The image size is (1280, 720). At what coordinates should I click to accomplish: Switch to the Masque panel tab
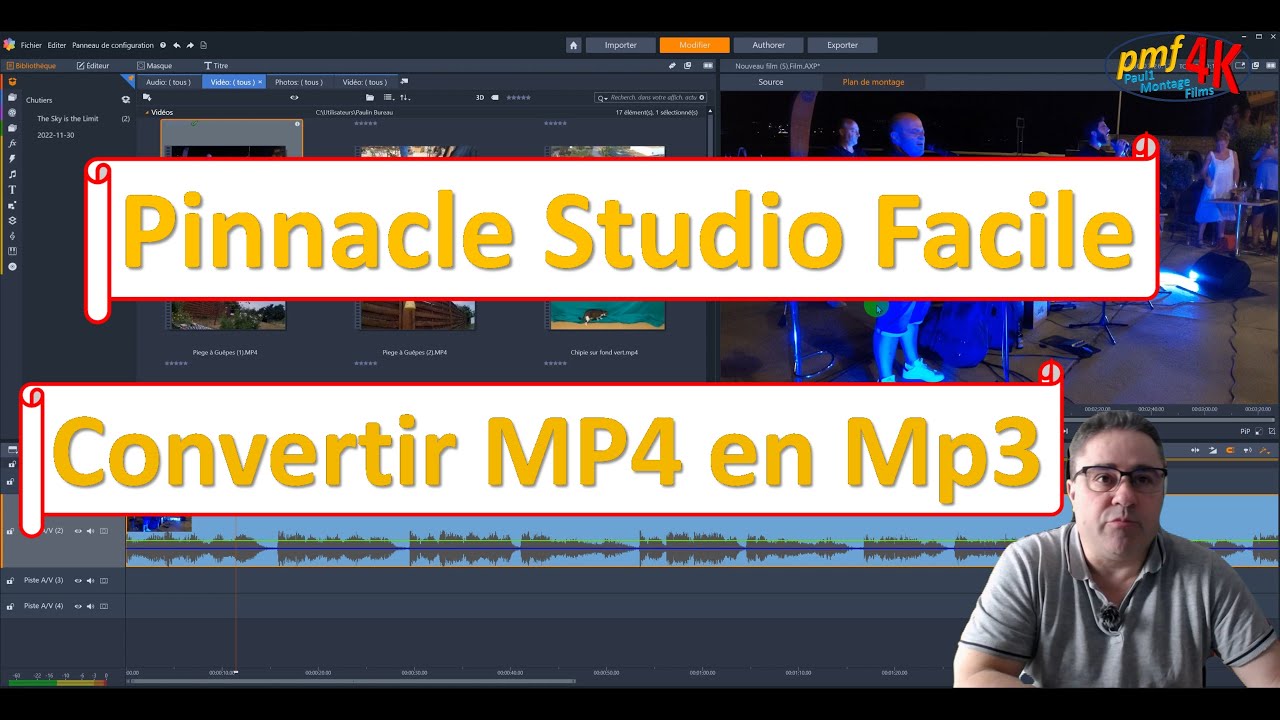point(155,66)
